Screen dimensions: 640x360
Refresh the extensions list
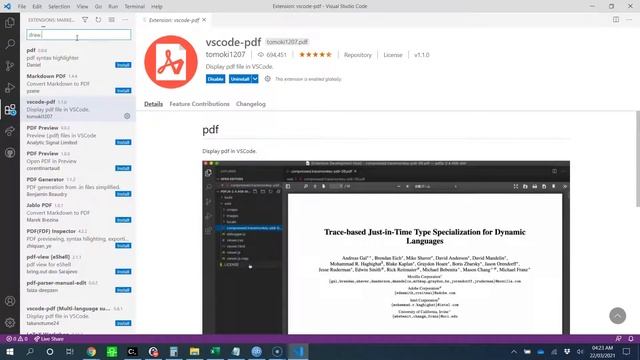pyautogui.click(x=98, y=20)
